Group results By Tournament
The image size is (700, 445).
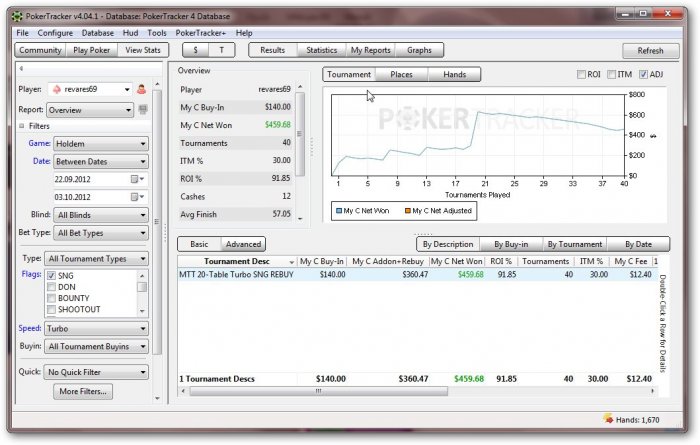(575, 244)
